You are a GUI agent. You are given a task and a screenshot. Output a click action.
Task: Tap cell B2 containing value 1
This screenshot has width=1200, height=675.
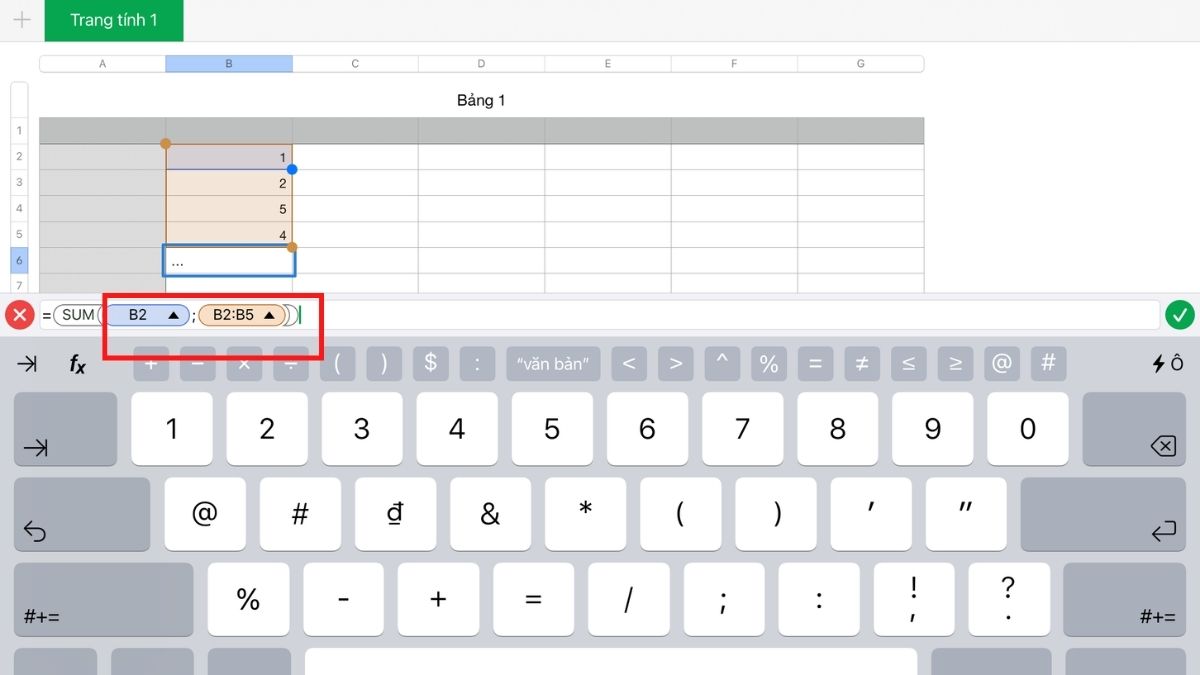[229, 157]
